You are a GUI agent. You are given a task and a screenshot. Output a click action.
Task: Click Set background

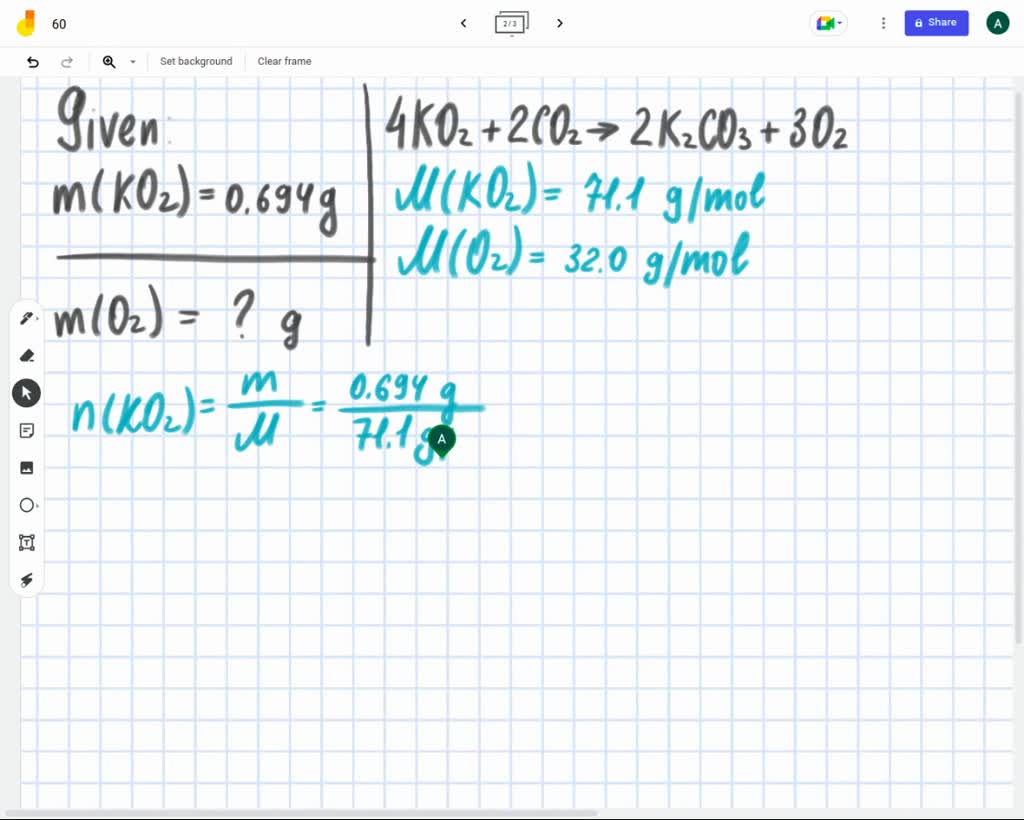[x=196, y=61]
